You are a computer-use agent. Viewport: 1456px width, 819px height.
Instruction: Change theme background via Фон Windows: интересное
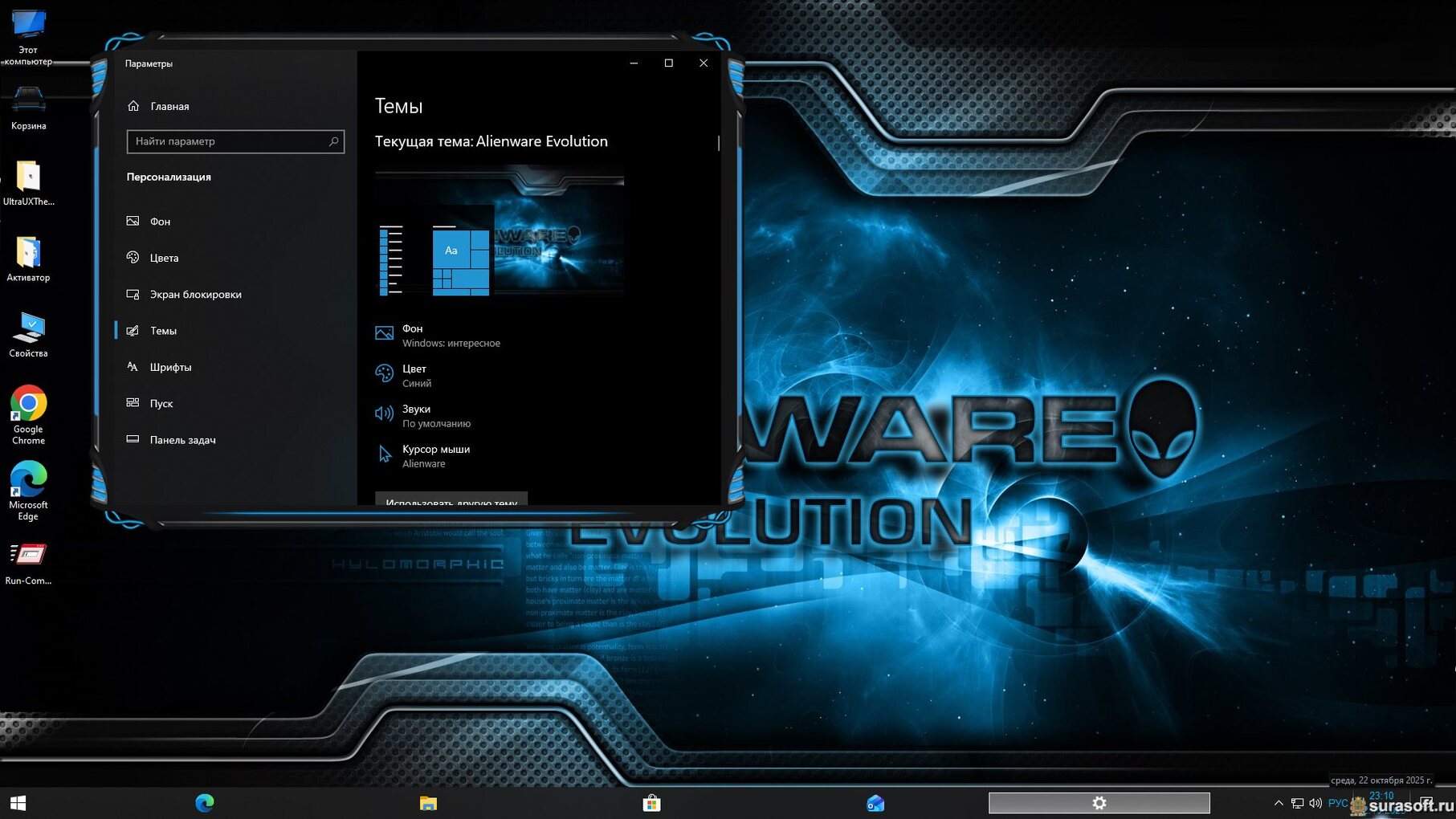click(438, 336)
